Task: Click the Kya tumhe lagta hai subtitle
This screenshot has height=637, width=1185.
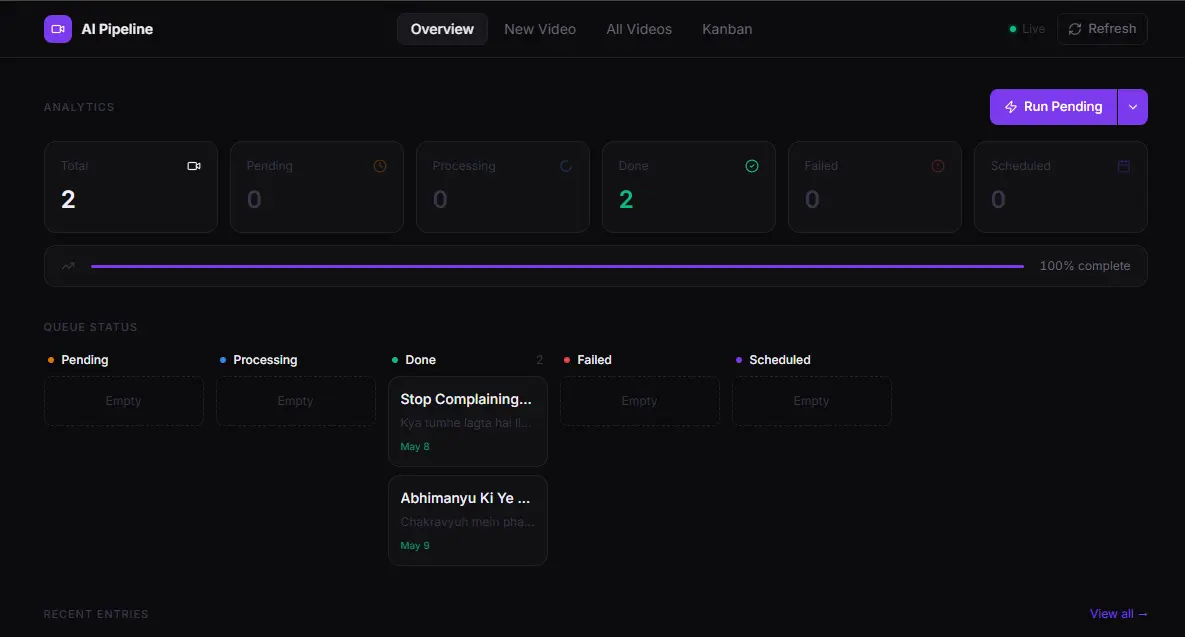Action: pyautogui.click(x=466, y=423)
